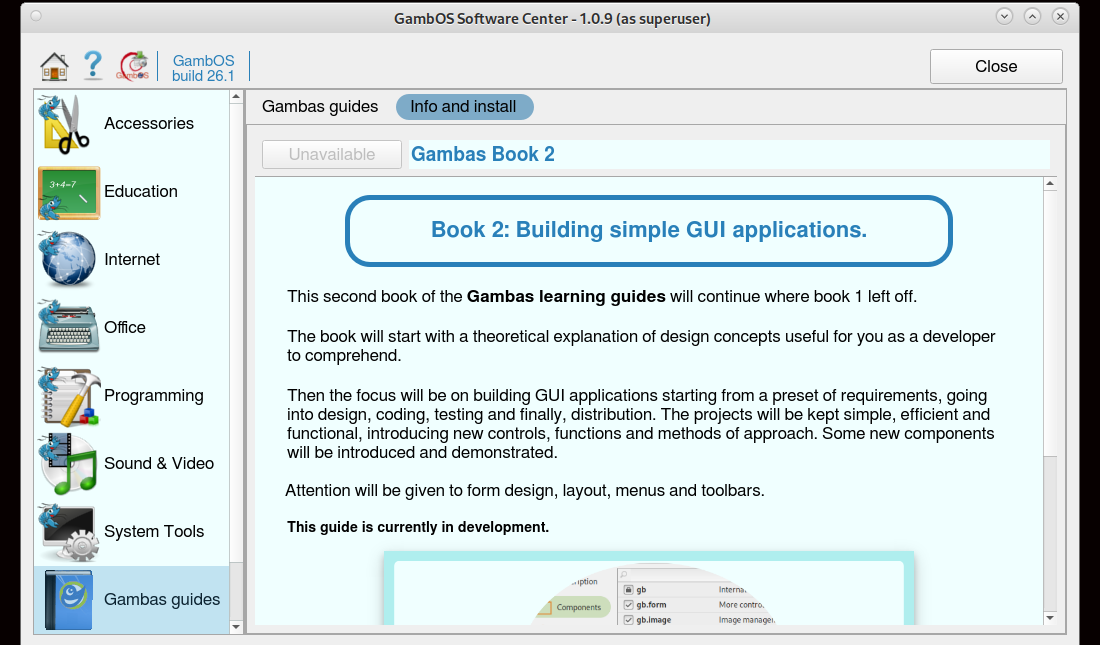Click the GambOS logo icon
The image size is (1100, 645).
pyautogui.click(x=133, y=66)
